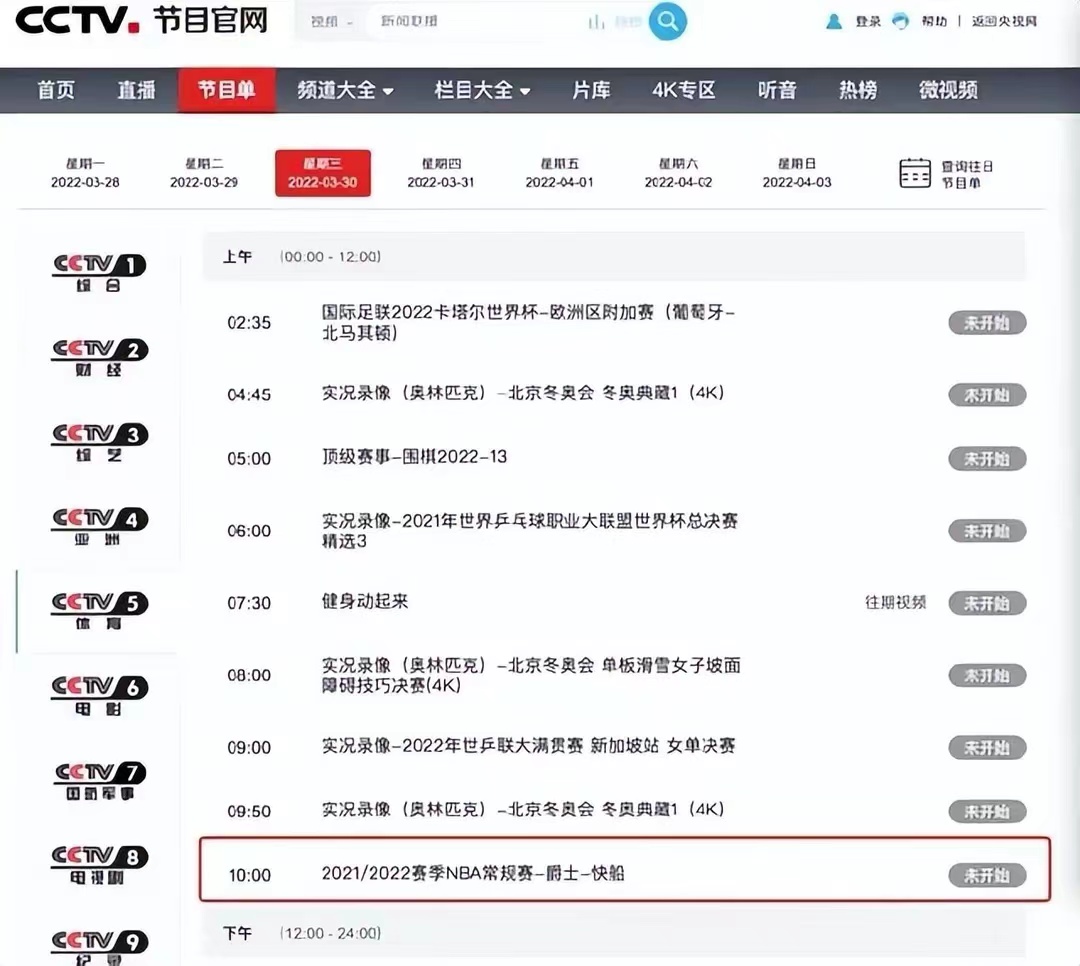Click the blue search magnifier button
Image resolution: width=1080 pixels, height=966 pixels.
[x=667, y=21]
